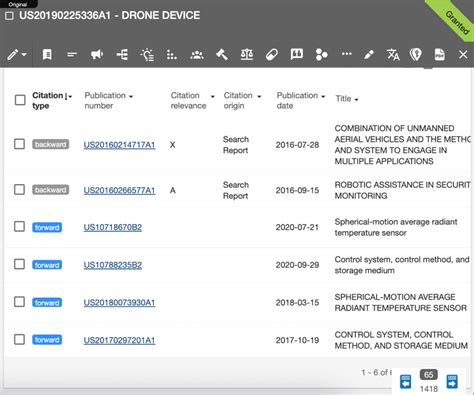Go to next record arrow icon
474x395 pixels.
coord(452,381)
